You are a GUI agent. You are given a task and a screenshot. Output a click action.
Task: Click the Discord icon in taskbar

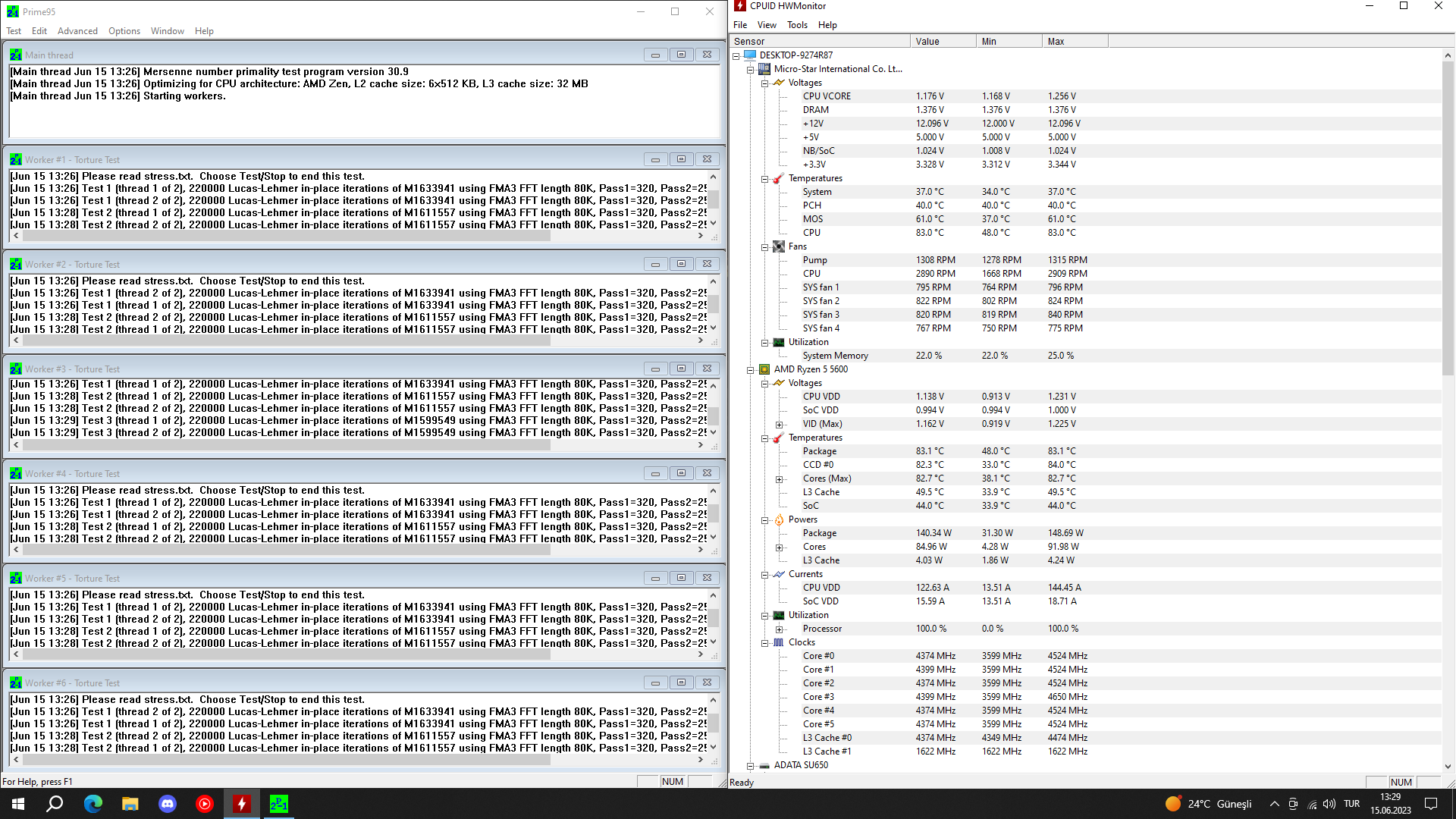[168, 804]
